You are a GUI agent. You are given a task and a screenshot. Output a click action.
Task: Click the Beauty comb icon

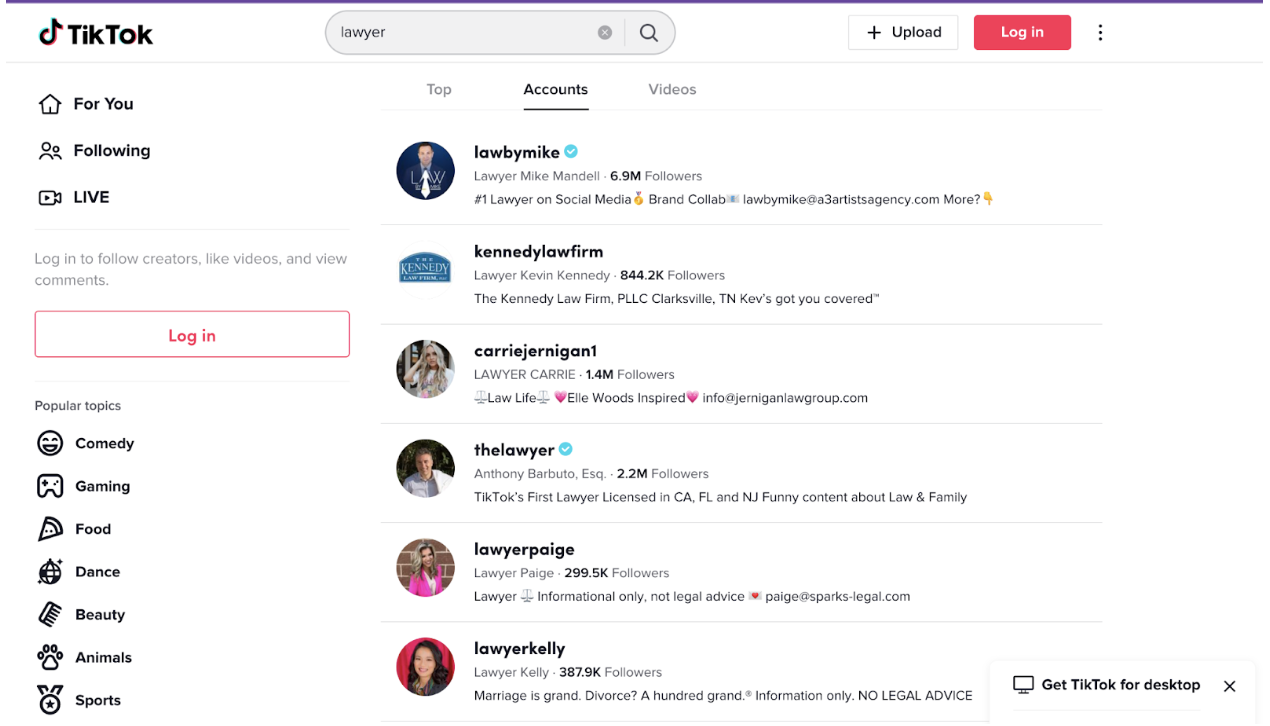[50, 615]
